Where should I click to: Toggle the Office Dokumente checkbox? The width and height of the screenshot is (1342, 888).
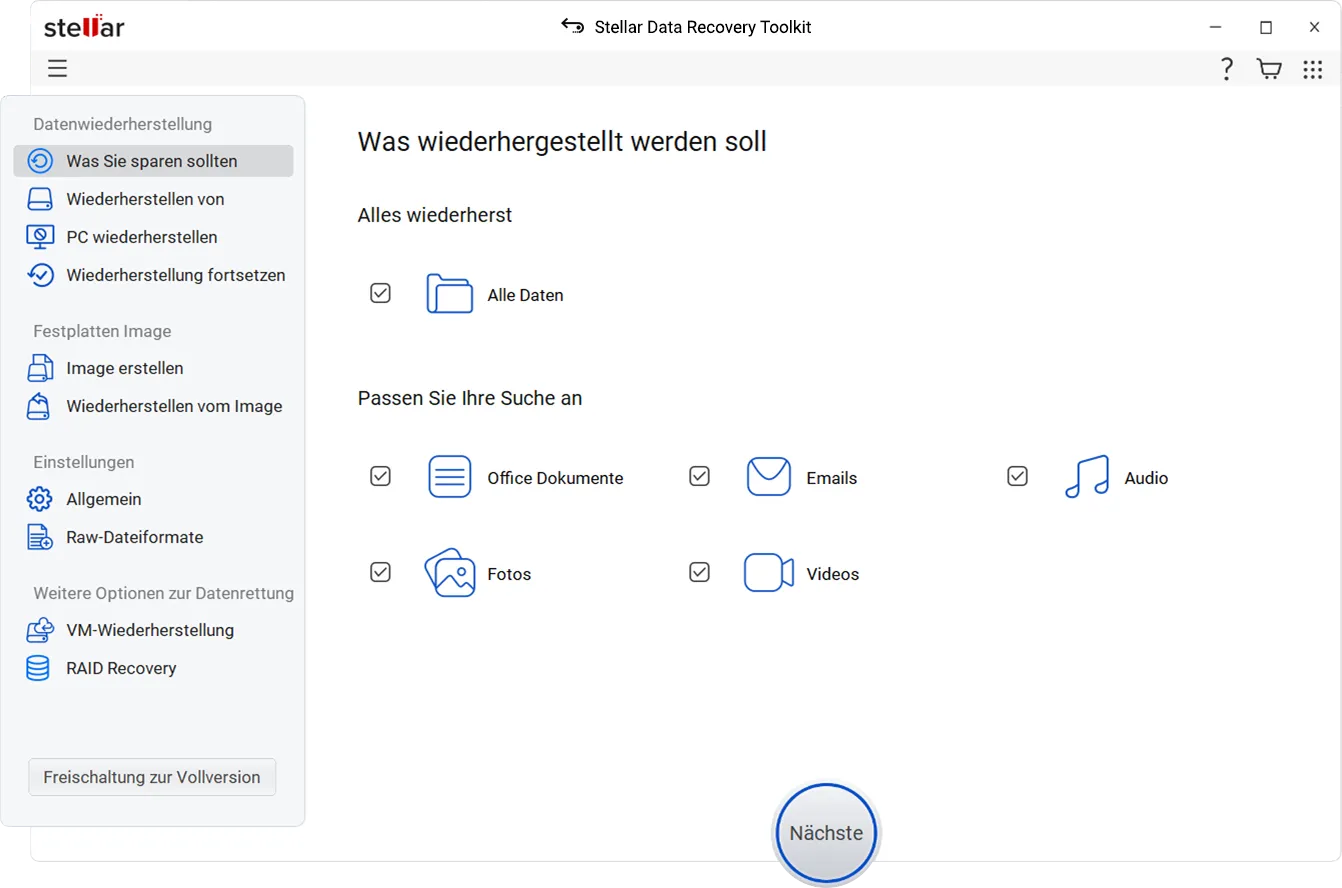click(380, 476)
